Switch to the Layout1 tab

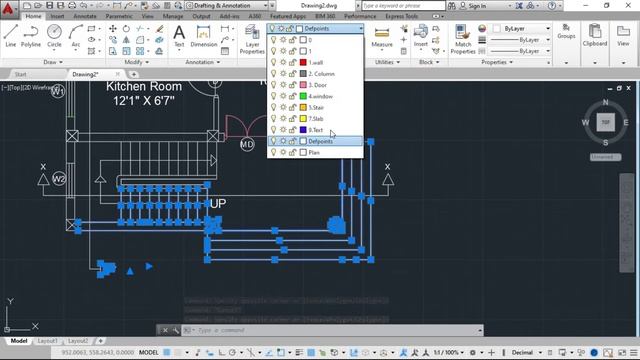[x=47, y=341]
